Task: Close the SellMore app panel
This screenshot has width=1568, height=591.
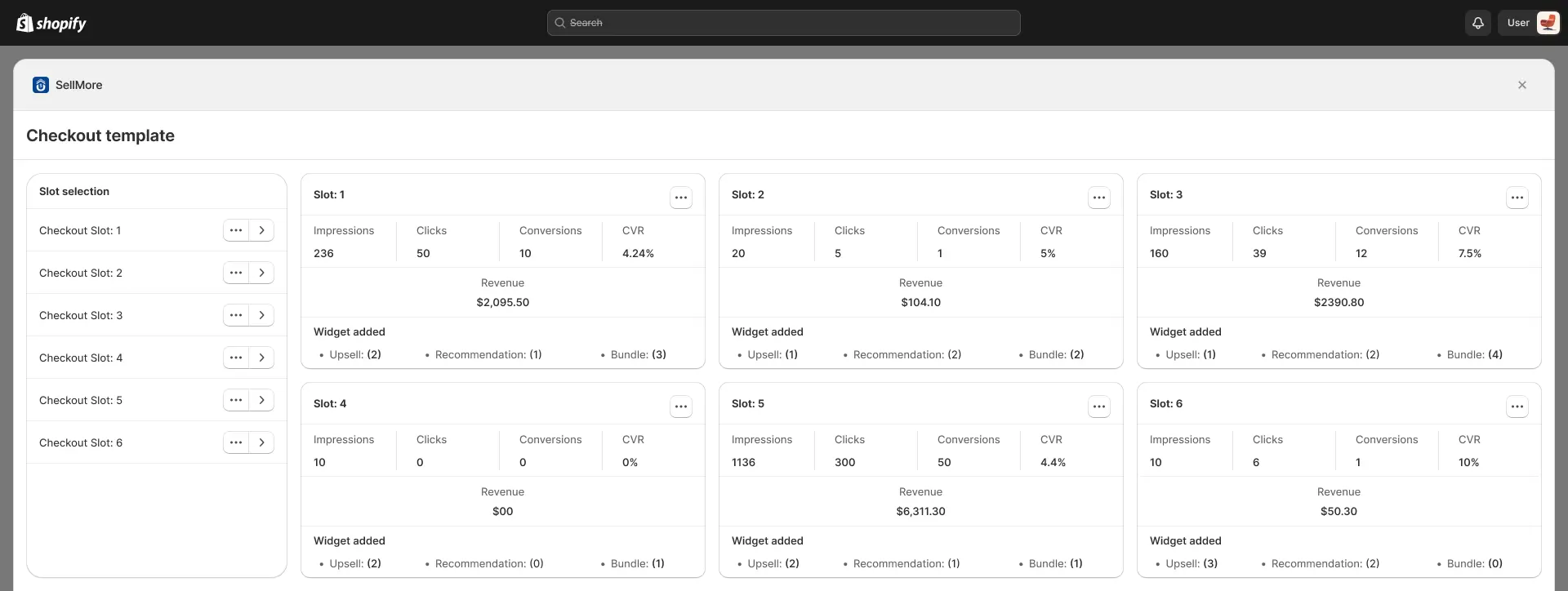Action: 1521,85
